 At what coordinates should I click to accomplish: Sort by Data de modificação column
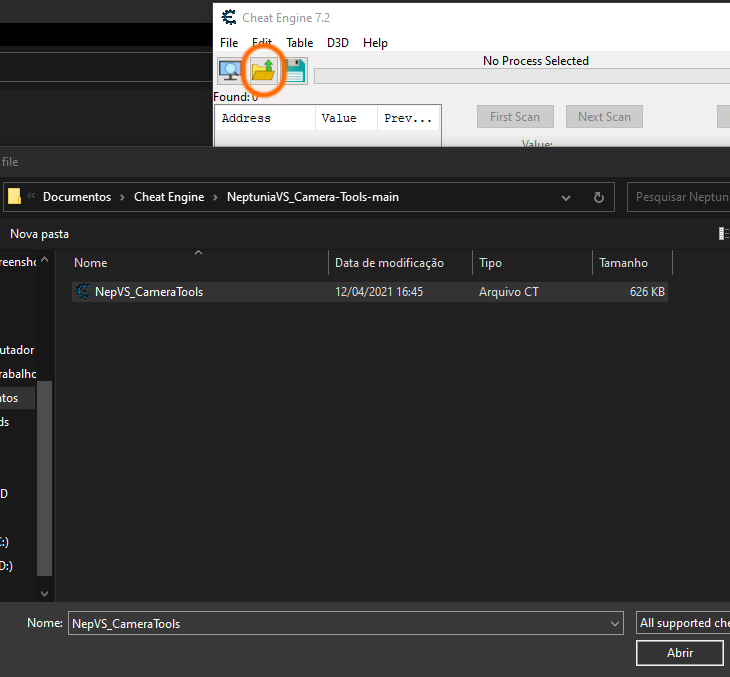tap(400, 263)
